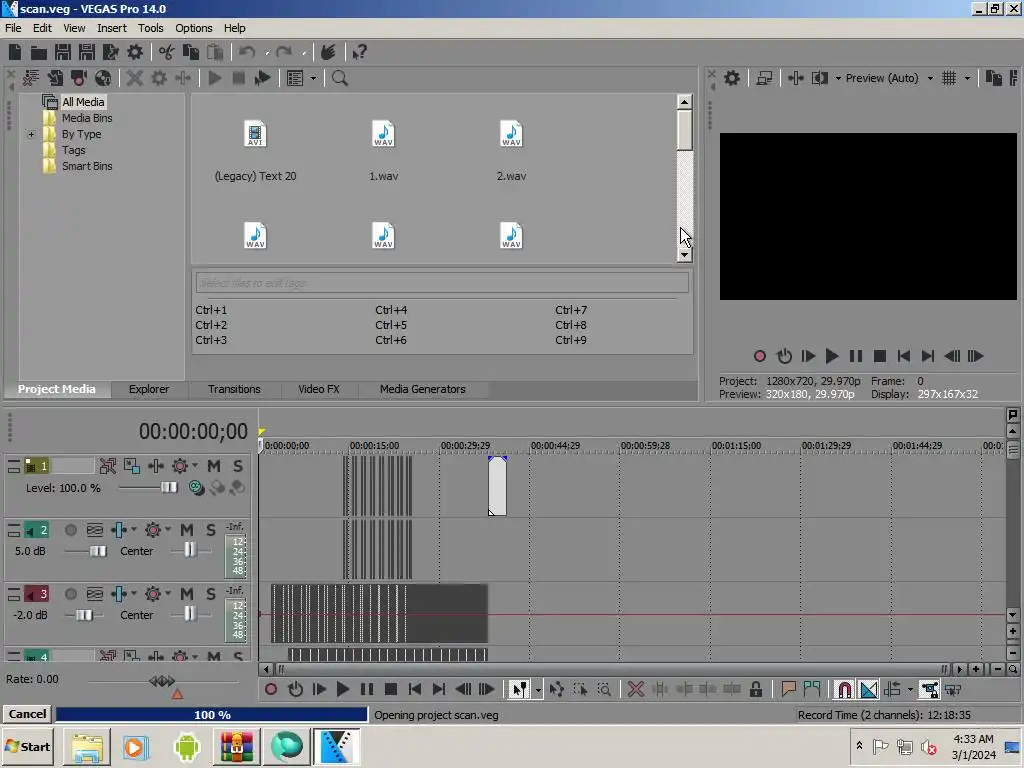Open the Android icon on taskbar
Image resolution: width=1024 pixels, height=768 pixels.
tap(187, 746)
